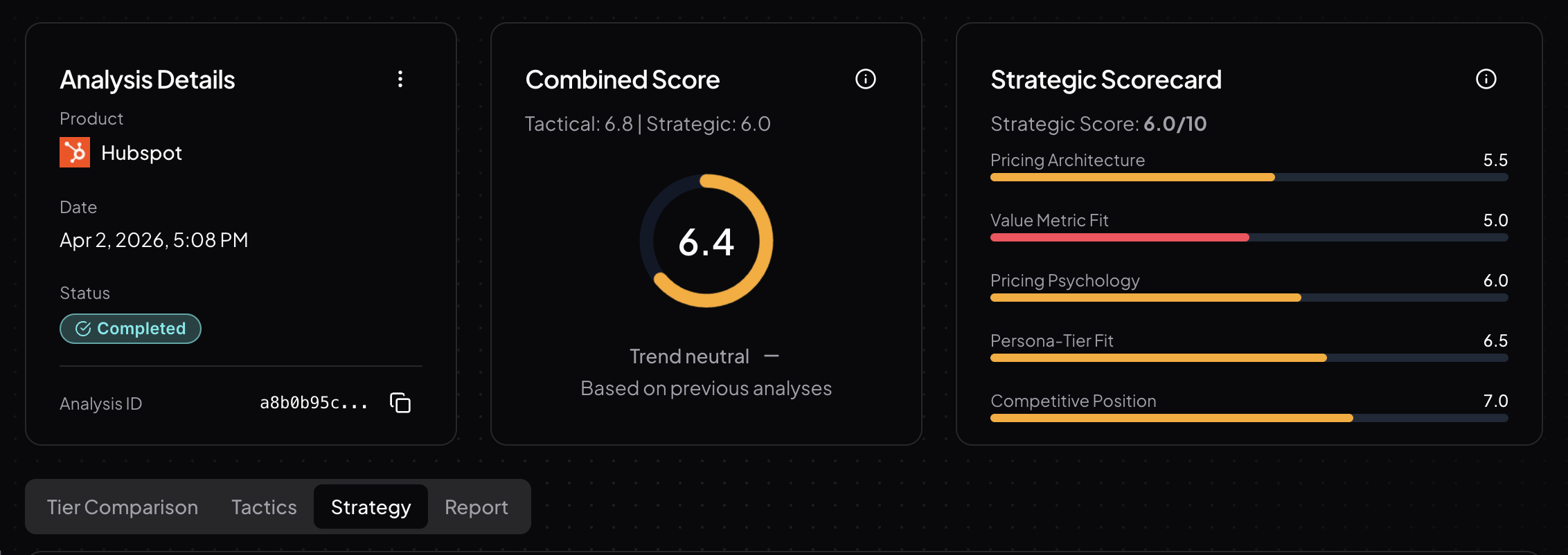Click the Completed status badge
Image resolution: width=1568 pixels, height=555 pixels.
coord(130,329)
